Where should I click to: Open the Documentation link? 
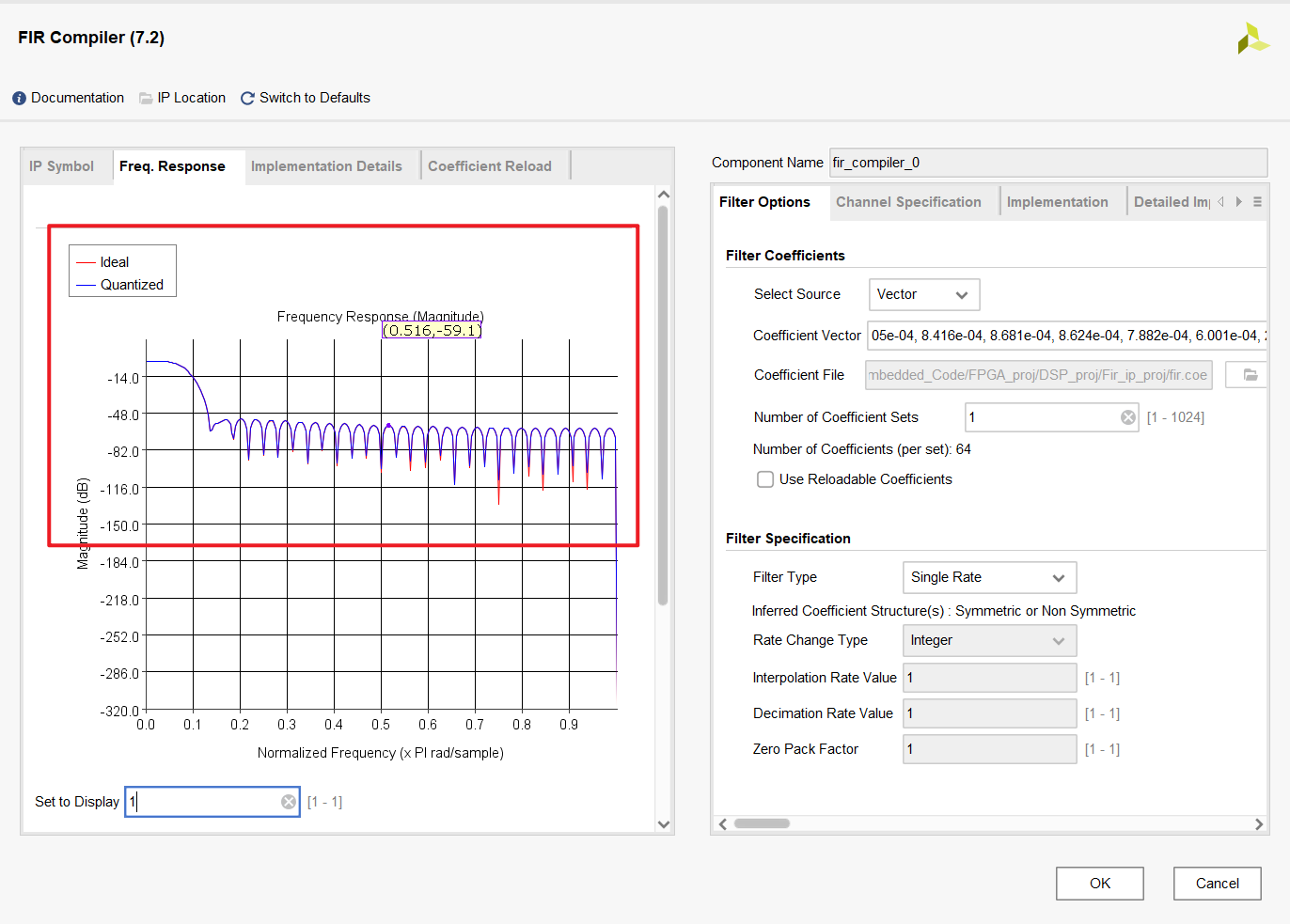(x=77, y=98)
